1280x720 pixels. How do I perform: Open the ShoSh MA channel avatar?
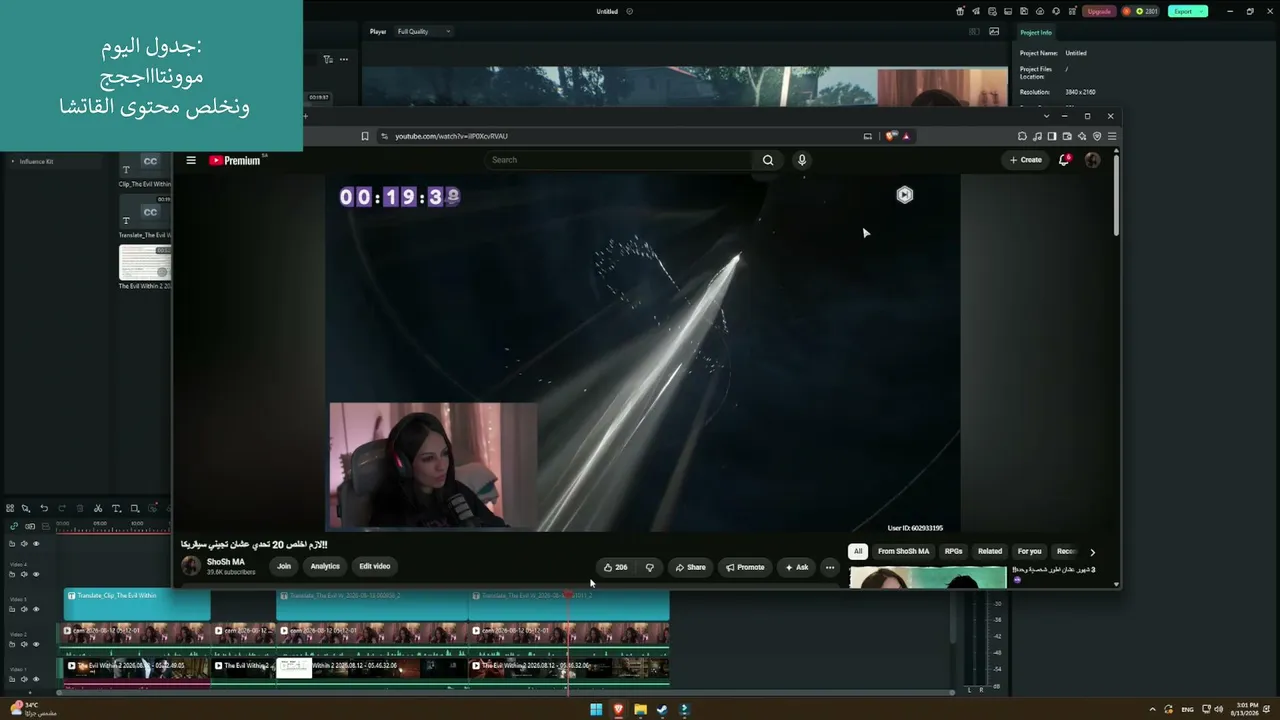[x=191, y=566]
